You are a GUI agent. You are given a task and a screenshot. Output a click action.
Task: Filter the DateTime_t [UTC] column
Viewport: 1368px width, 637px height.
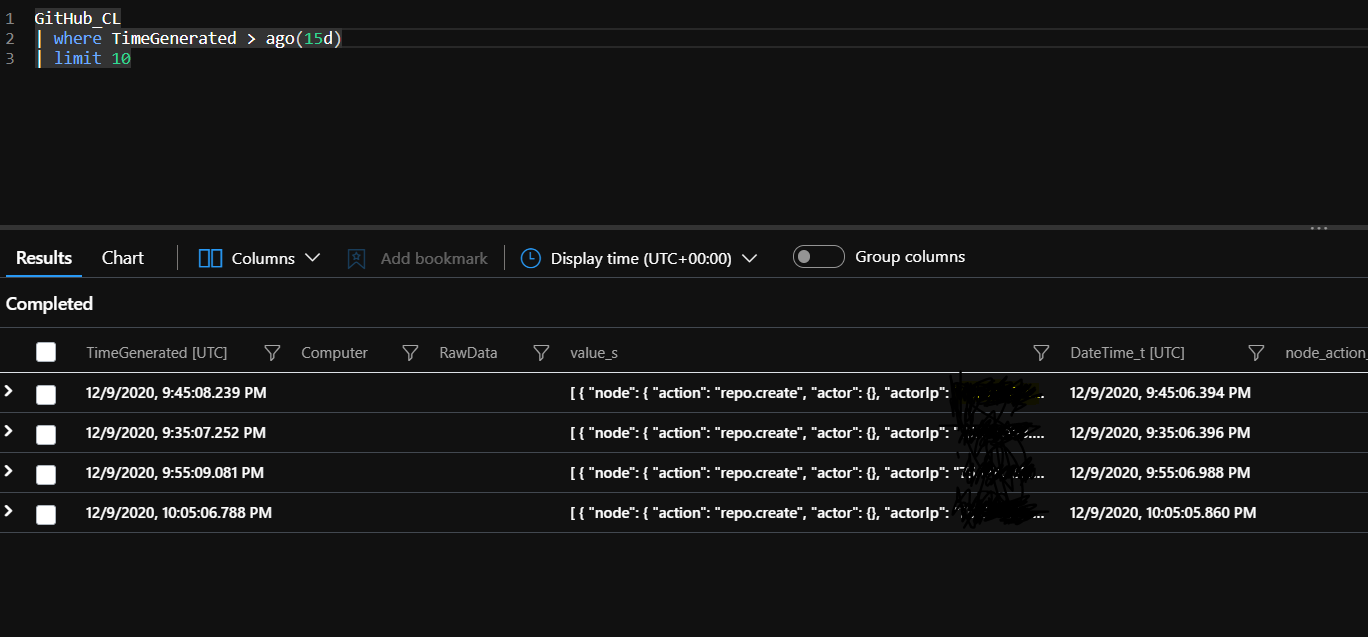[1257, 353]
